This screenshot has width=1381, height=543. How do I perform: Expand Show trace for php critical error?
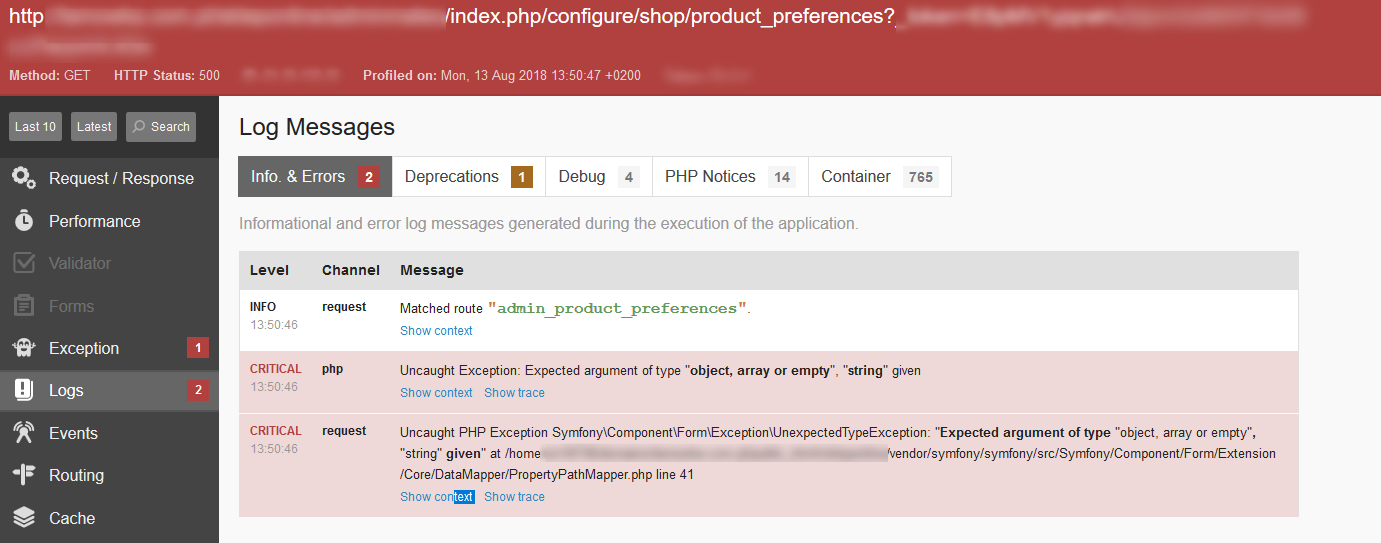pyautogui.click(x=514, y=393)
